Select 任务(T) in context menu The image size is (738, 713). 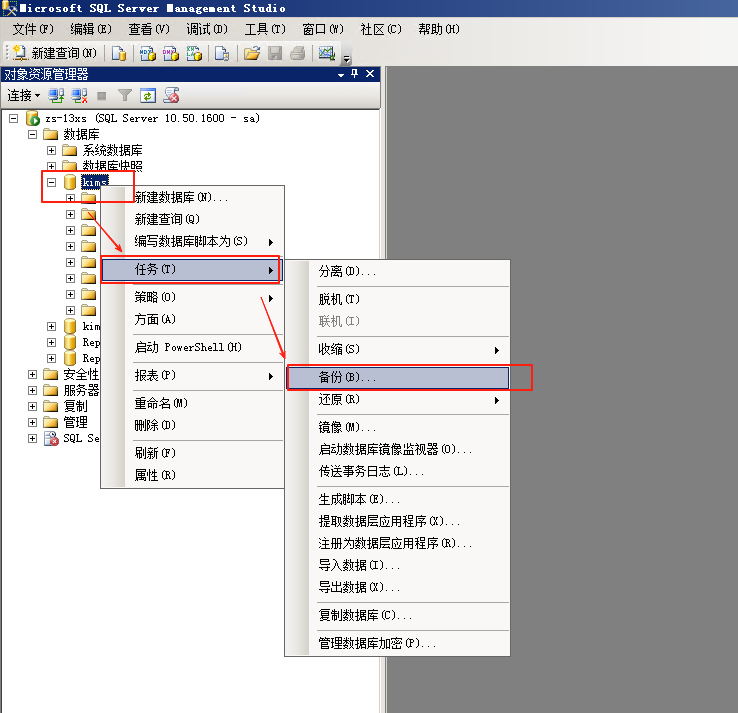pyautogui.click(x=191, y=270)
